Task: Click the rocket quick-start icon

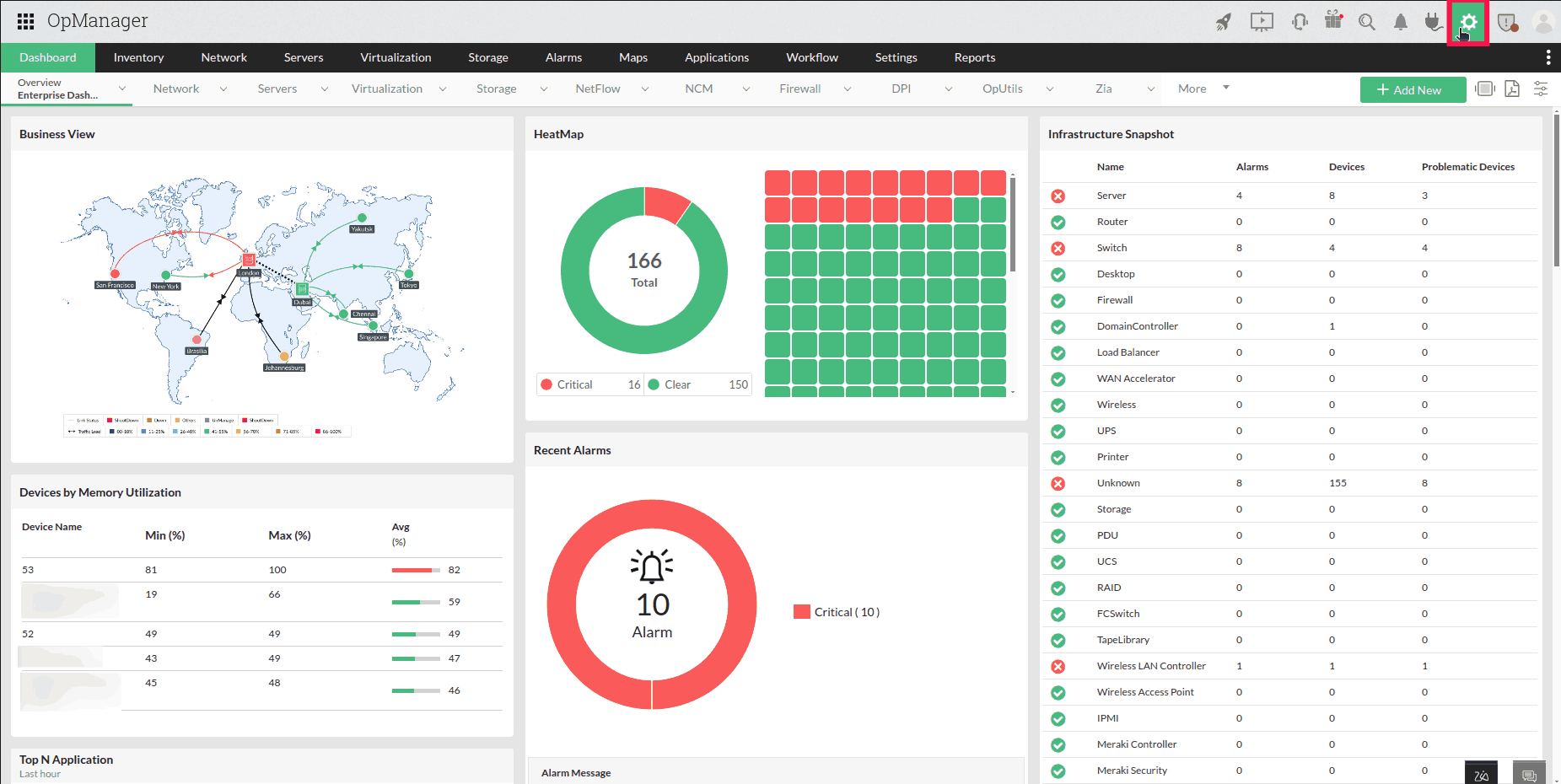Action: [1224, 22]
